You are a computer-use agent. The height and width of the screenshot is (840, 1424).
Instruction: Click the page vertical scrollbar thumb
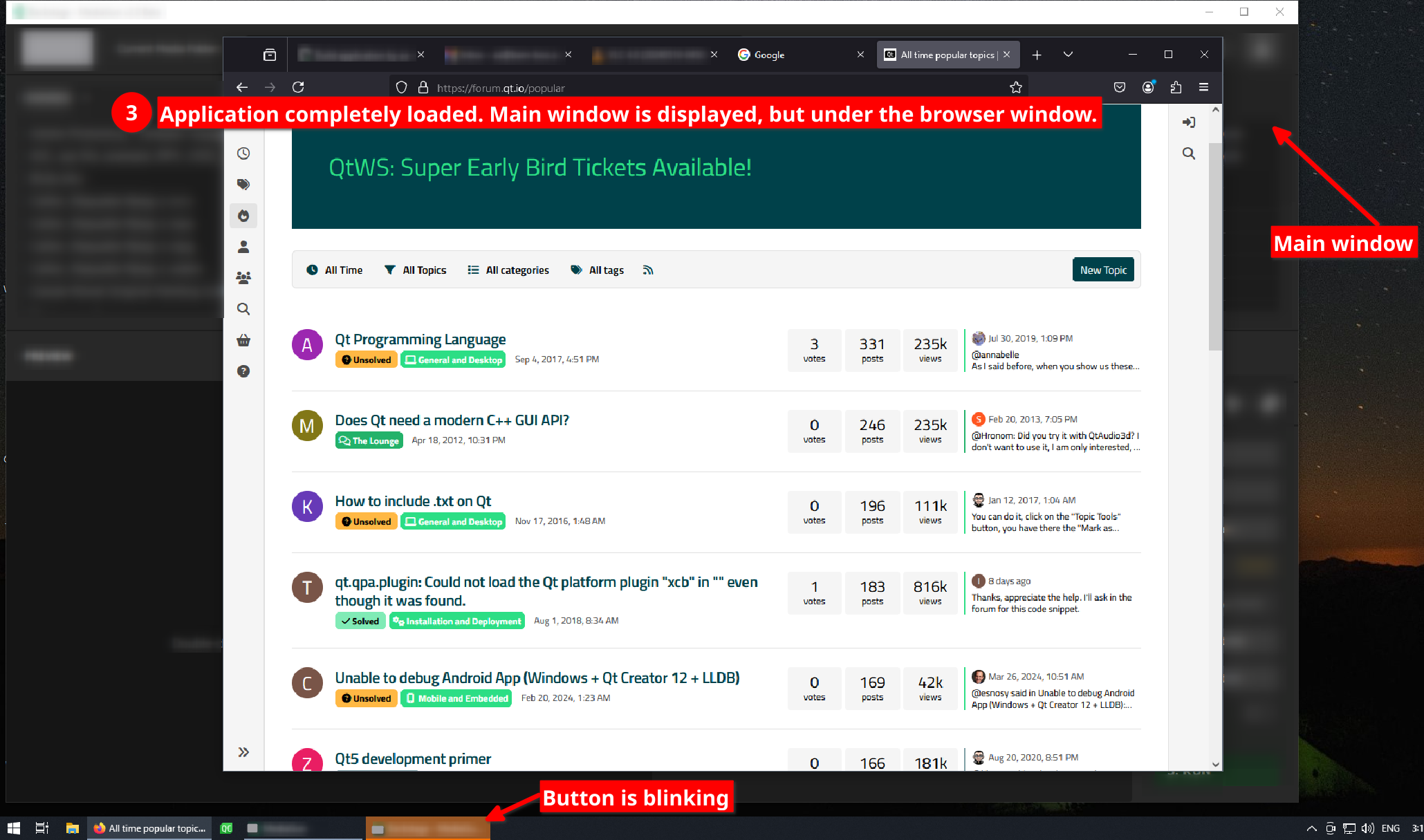pos(1215,245)
